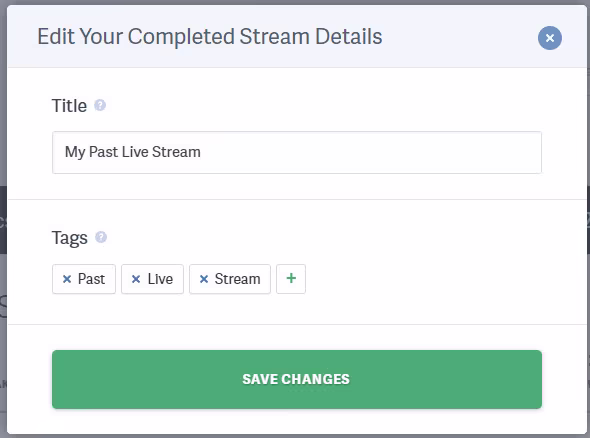Open the Title help question-mark icon
This screenshot has width=590, height=438.
point(100,105)
